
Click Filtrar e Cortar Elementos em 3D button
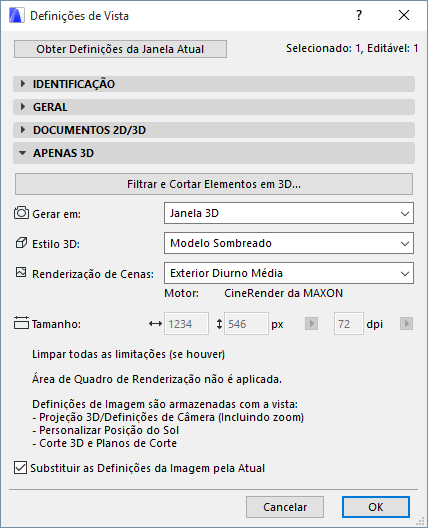point(214,184)
